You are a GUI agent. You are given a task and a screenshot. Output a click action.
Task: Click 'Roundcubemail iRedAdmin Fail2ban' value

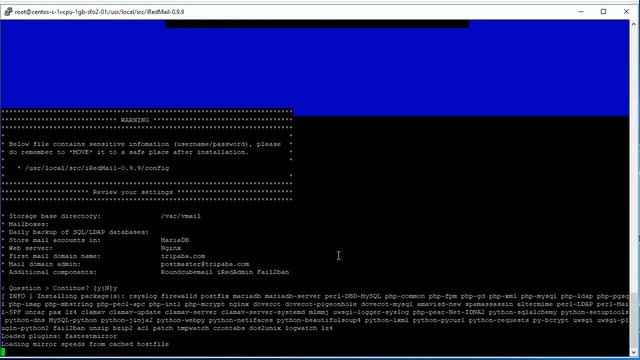point(224,272)
